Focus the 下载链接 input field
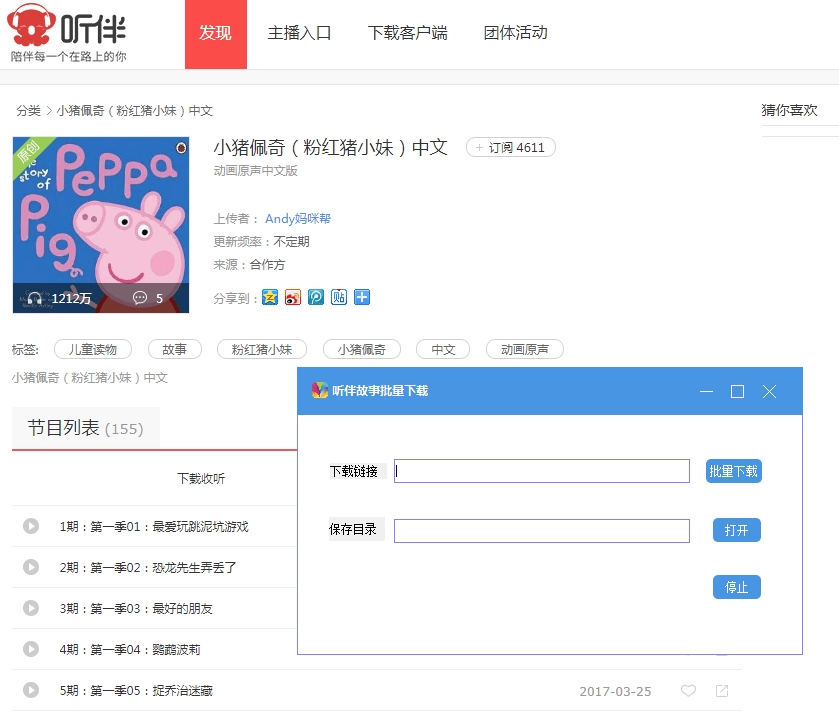Viewport: 839px width, 716px height. pos(541,471)
